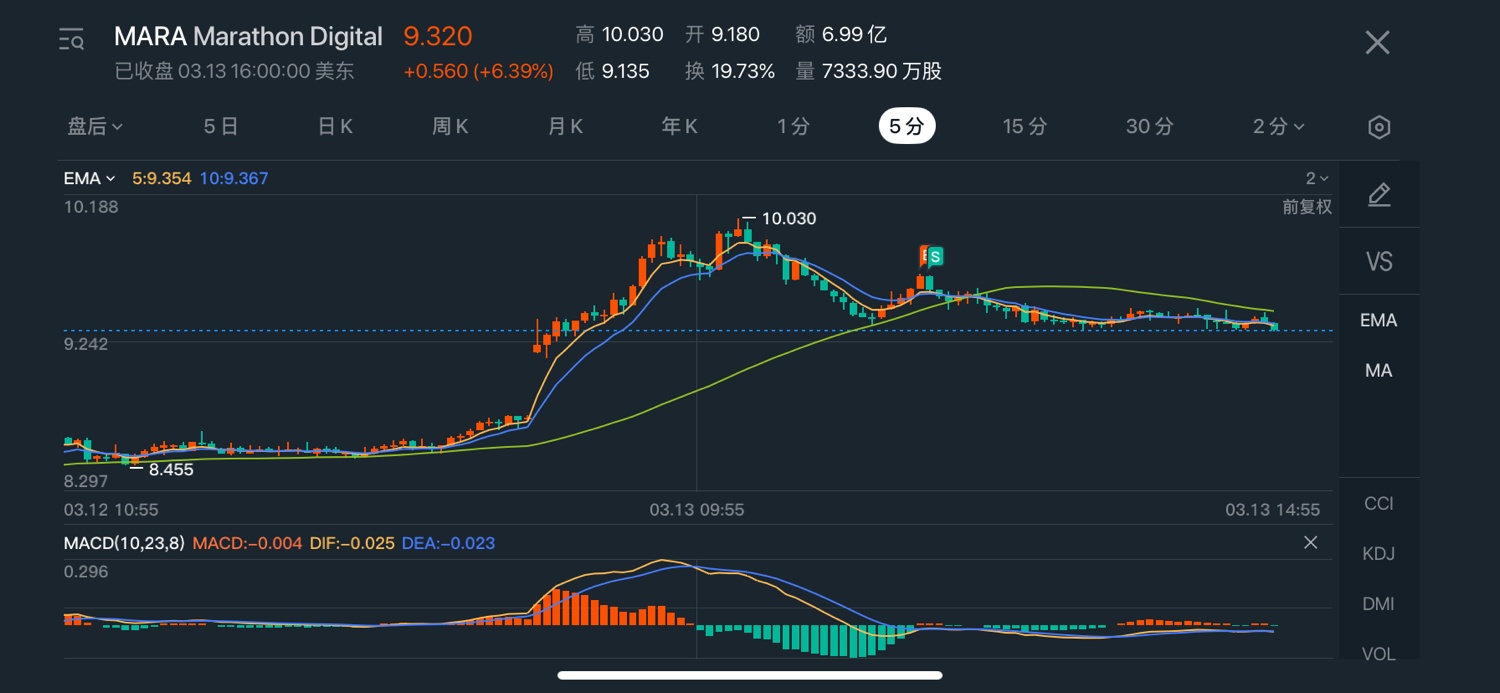Expand the EMA indicator dropdown
The image size is (1500, 693).
click(88, 179)
